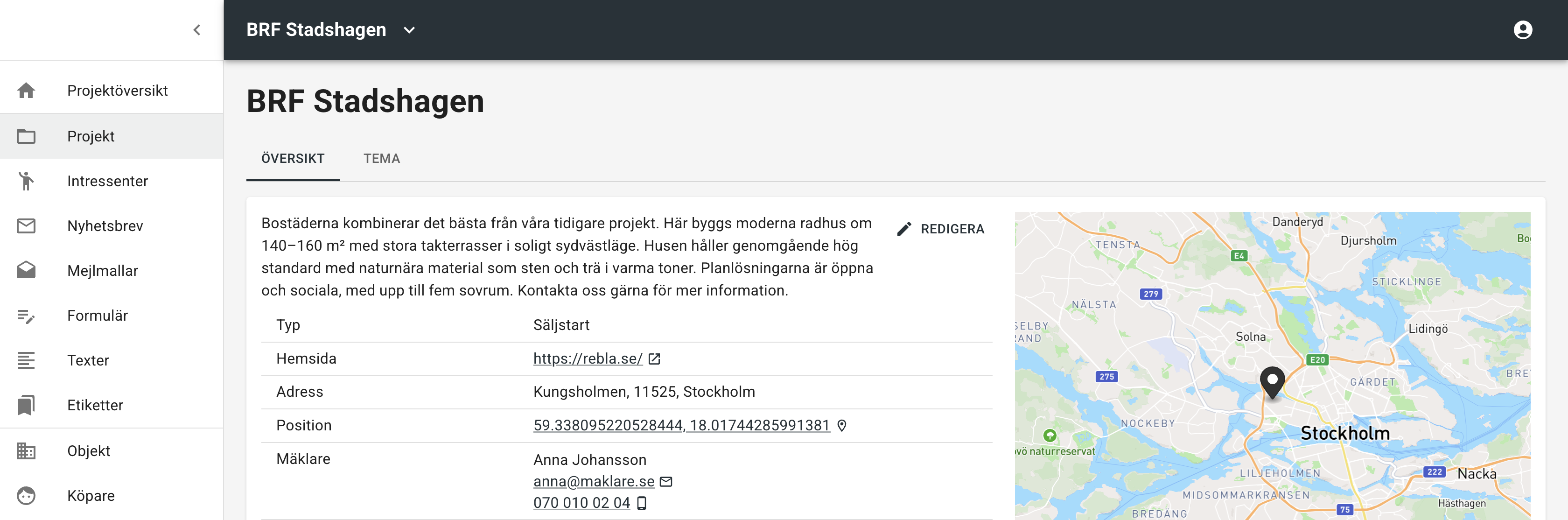Click the Danderyd label on the map
The width and height of the screenshot is (1568, 520).
1297,222
